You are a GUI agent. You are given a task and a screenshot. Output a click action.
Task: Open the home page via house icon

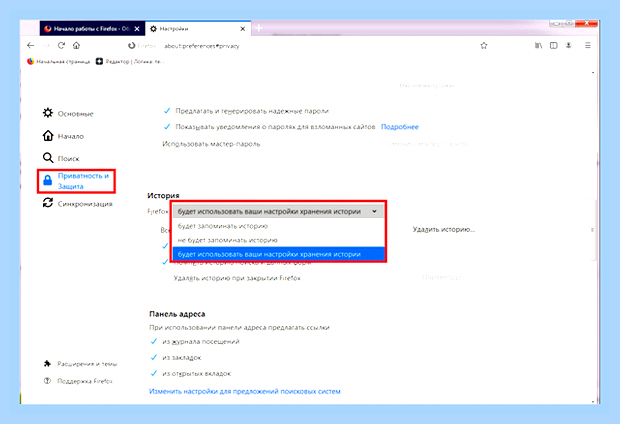[x=76, y=45]
